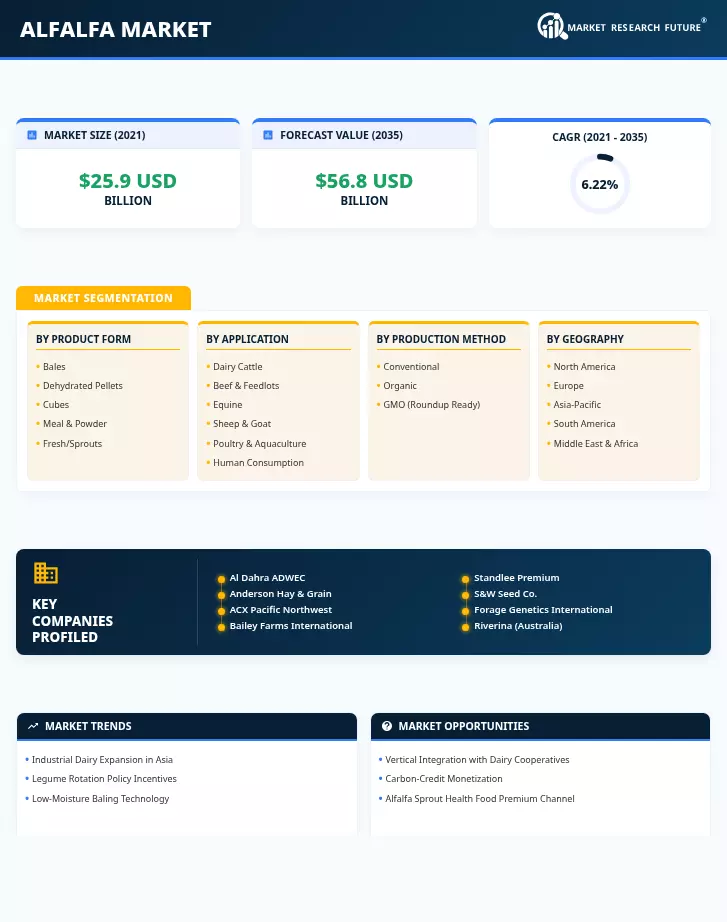
Task: Click Standlee Premium company name
Action: point(516,577)
